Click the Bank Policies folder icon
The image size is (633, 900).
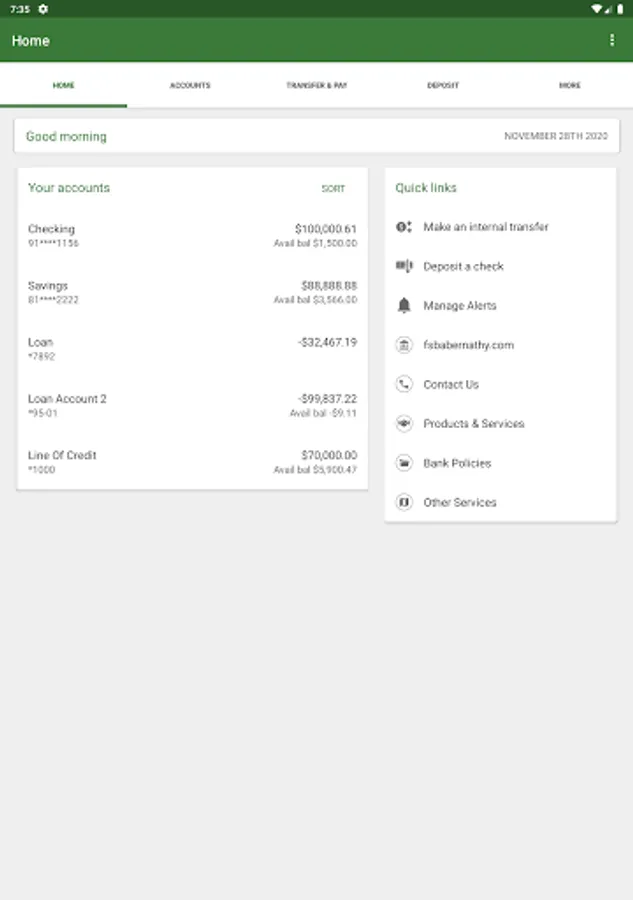(404, 463)
